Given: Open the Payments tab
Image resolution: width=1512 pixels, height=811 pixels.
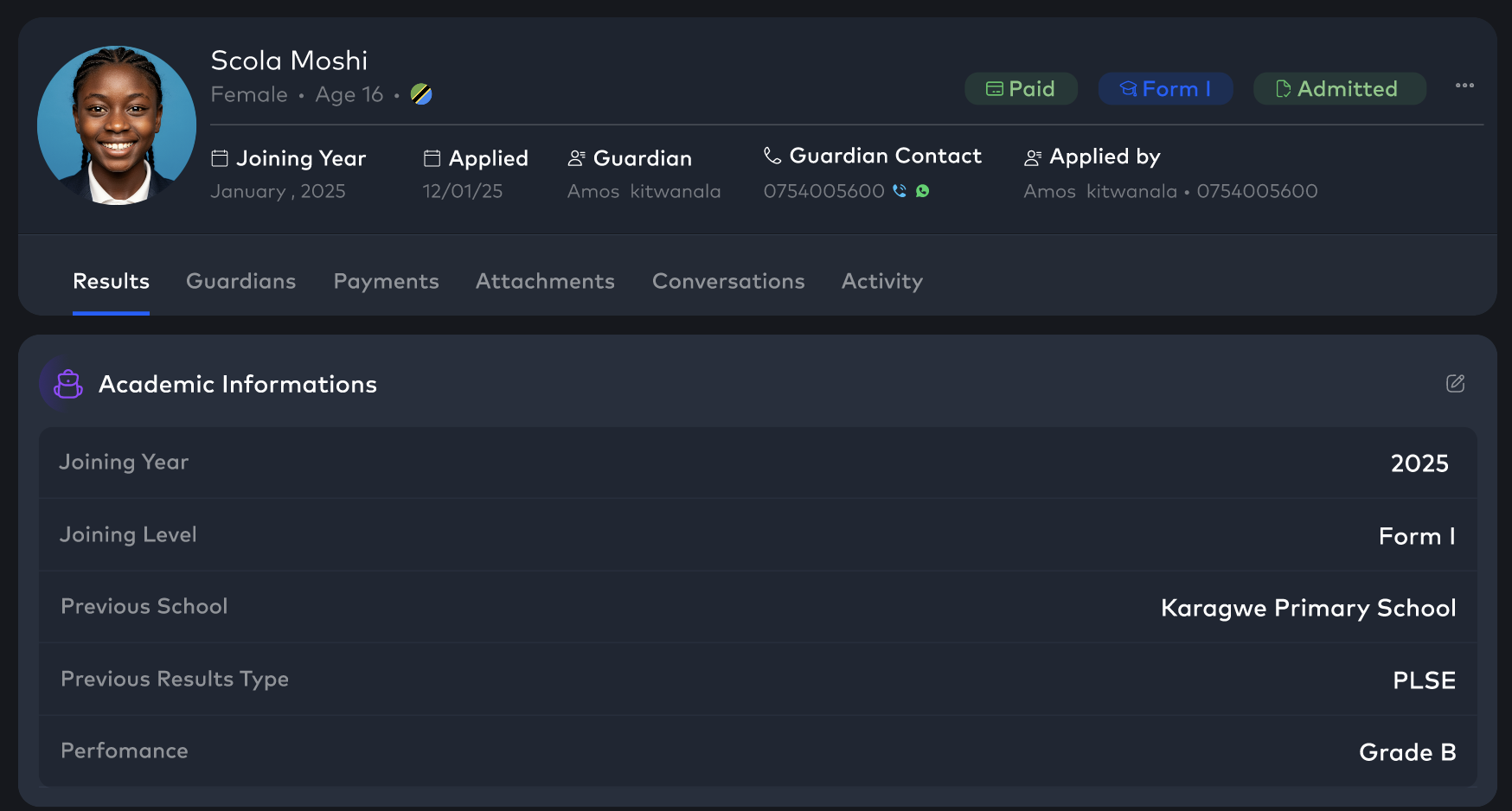Looking at the screenshot, I should [x=386, y=281].
